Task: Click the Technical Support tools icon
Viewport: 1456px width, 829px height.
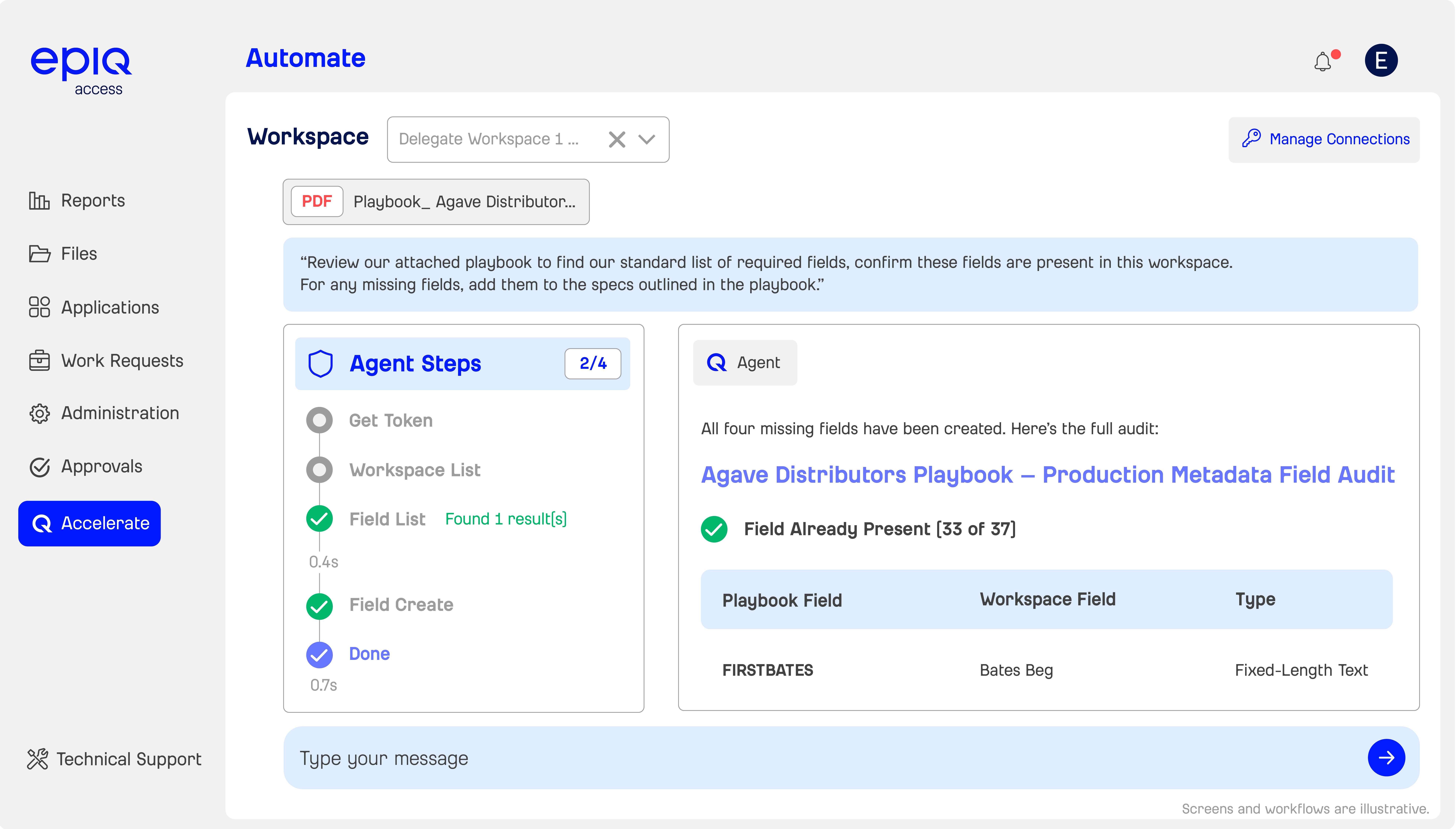Action: point(38,759)
